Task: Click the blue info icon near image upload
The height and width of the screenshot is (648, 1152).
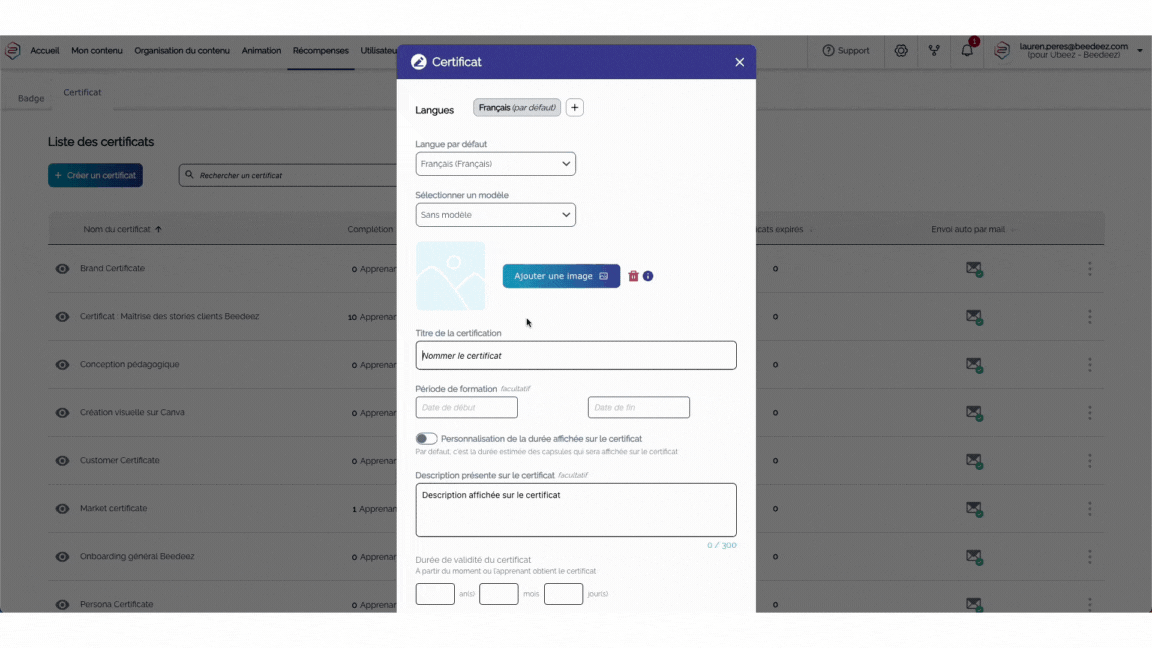Action: [x=648, y=276]
